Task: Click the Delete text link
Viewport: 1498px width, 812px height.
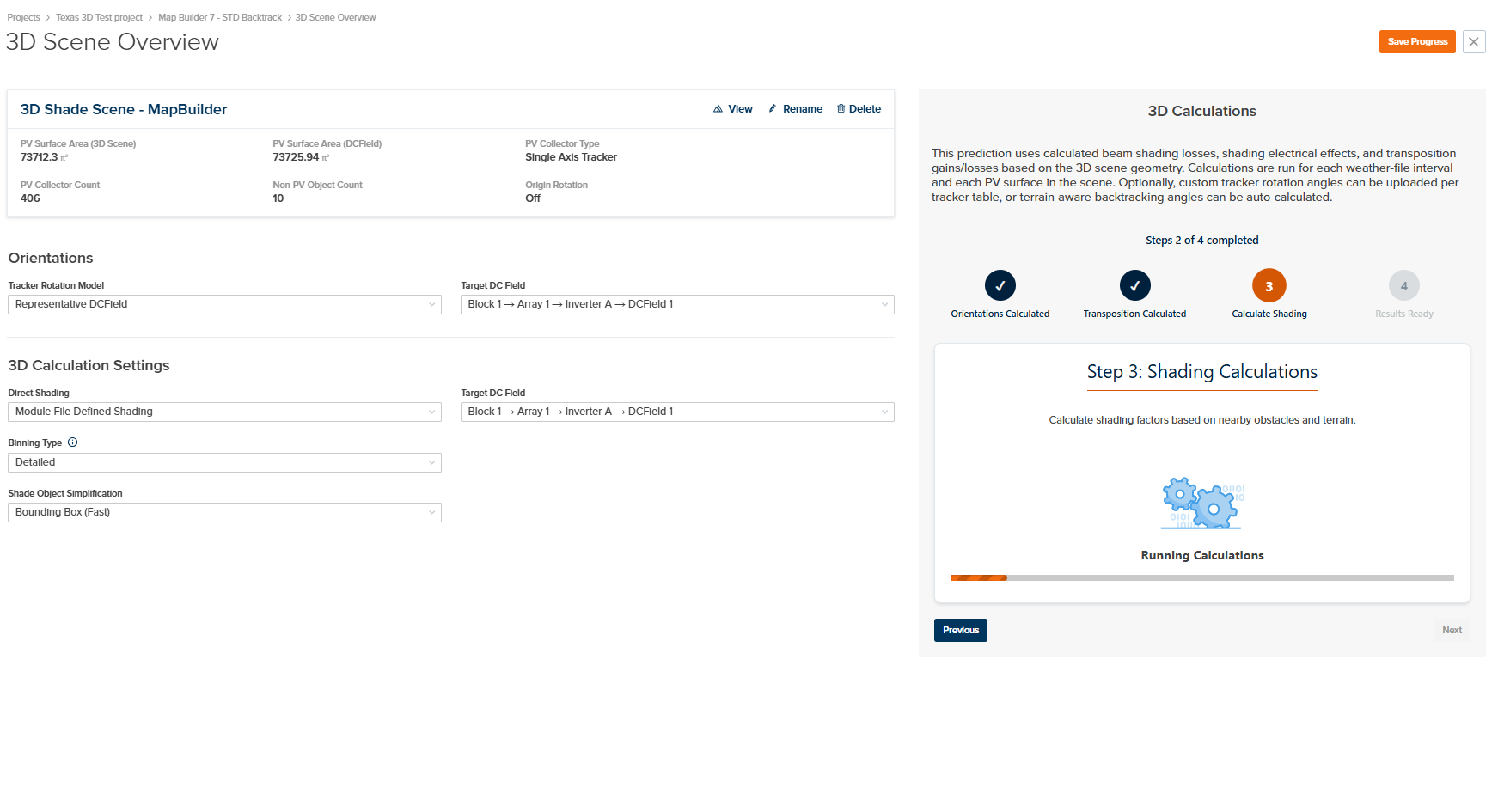Action: coord(865,109)
